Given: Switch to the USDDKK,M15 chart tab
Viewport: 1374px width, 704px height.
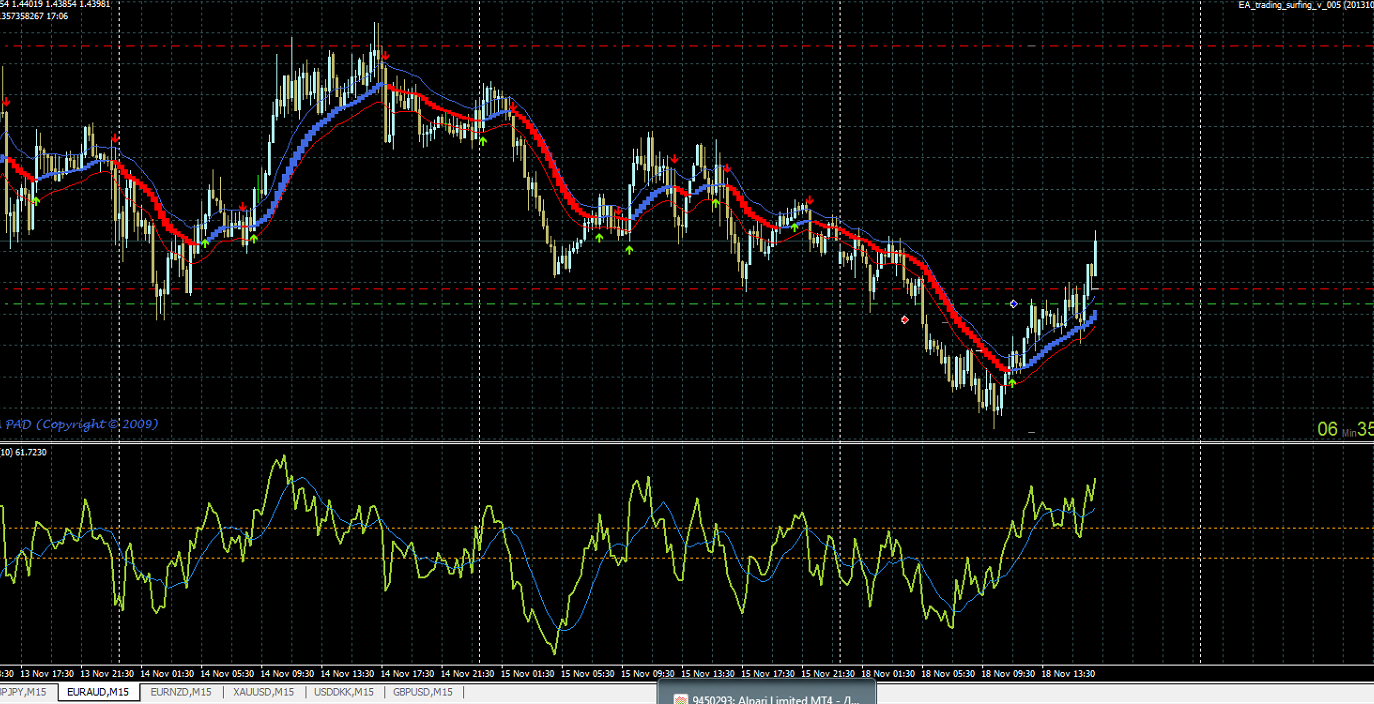Looking at the screenshot, I should (344, 692).
